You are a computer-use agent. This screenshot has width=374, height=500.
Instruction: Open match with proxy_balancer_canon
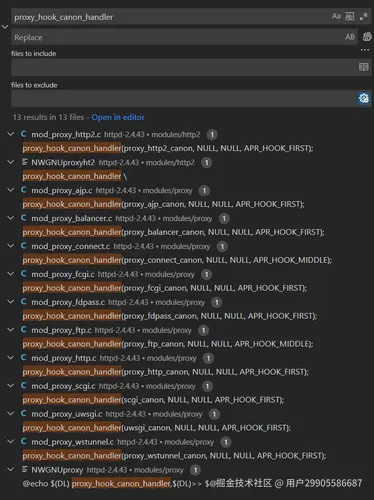click(174, 232)
